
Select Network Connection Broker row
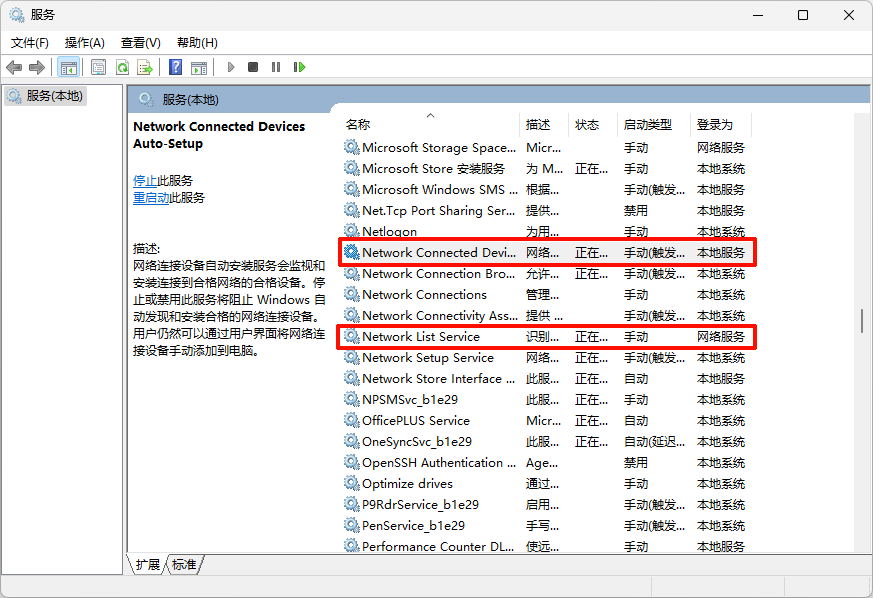coord(547,273)
